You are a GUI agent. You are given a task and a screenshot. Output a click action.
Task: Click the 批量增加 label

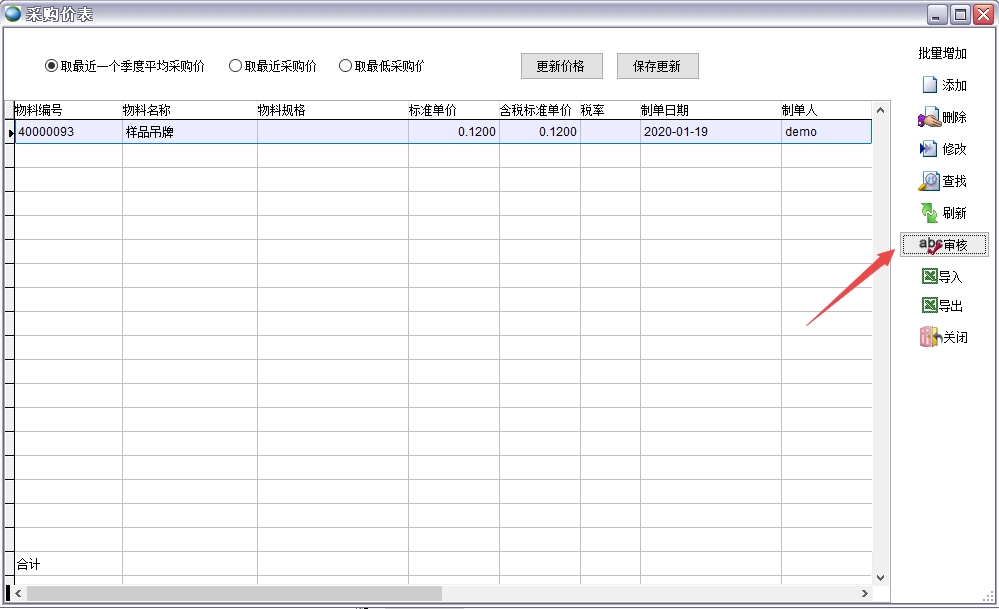pos(943,53)
